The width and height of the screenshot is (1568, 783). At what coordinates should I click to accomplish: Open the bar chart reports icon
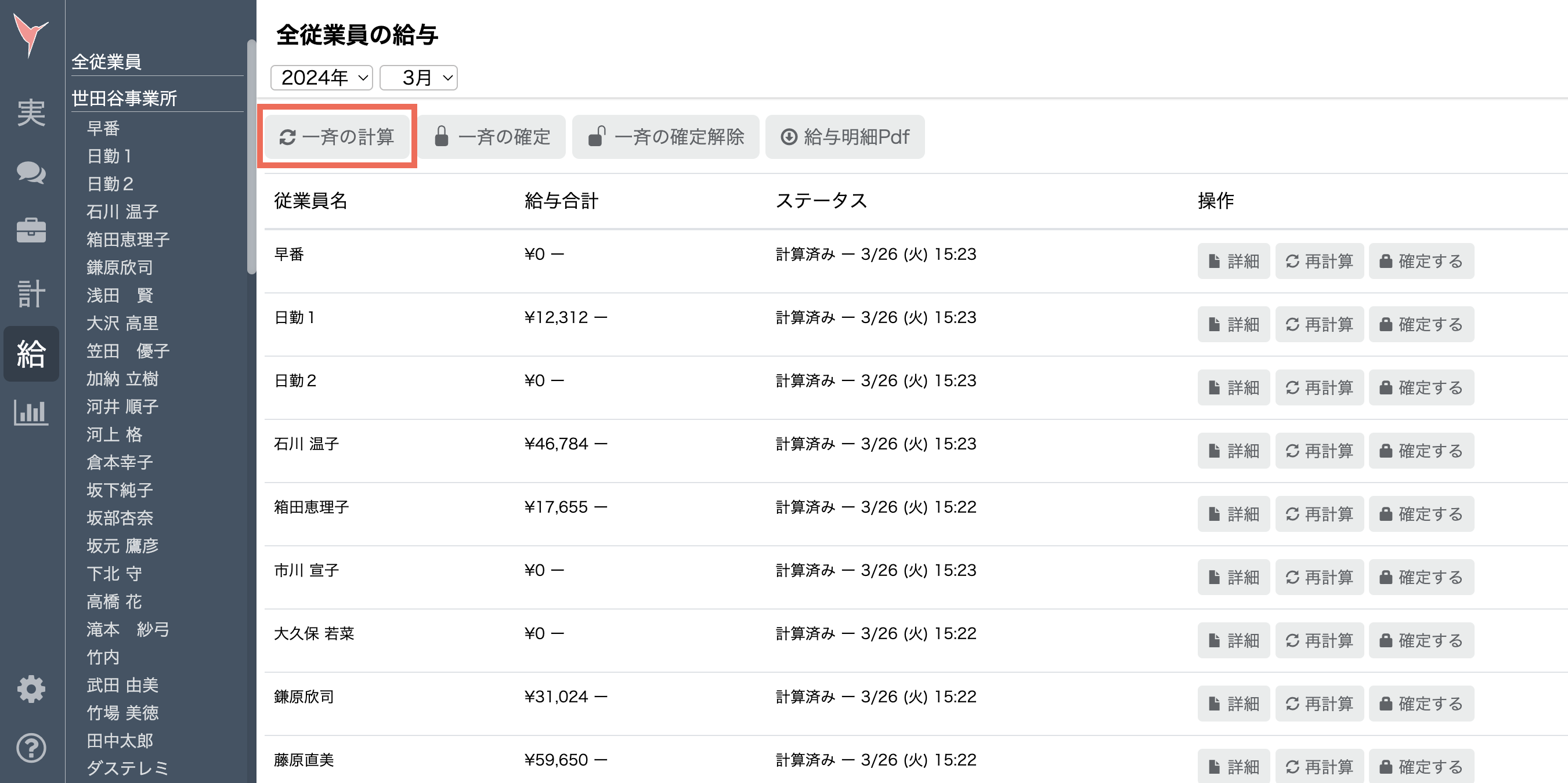pos(31,412)
